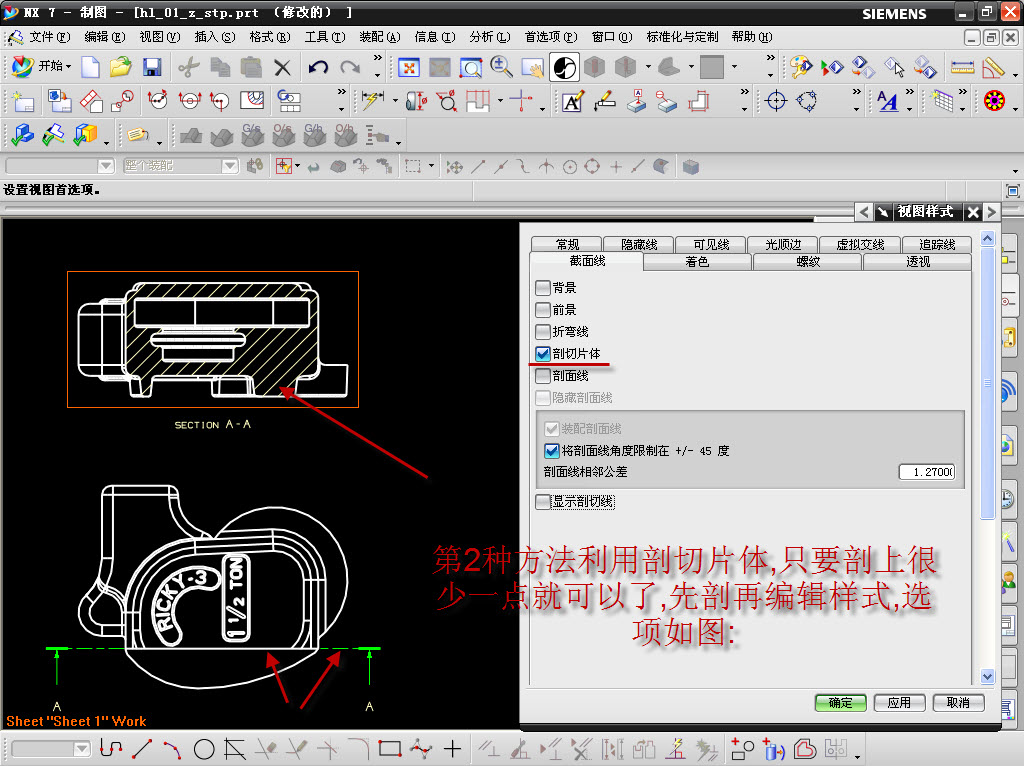Image resolution: width=1024 pixels, height=766 pixels.
Task: Click the 应用 apply button
Action: tap(899, 703)
